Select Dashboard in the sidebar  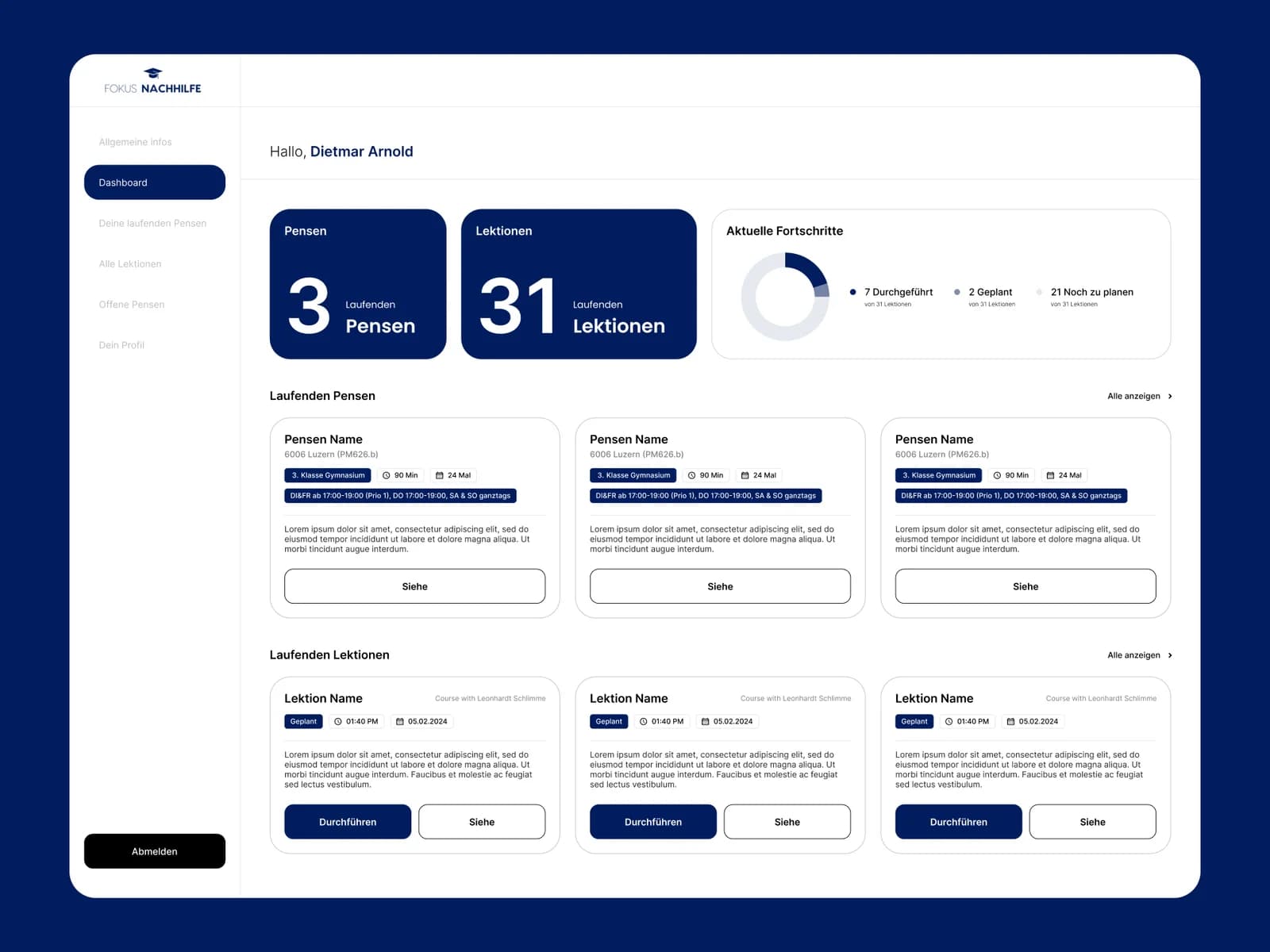[155, 182]
